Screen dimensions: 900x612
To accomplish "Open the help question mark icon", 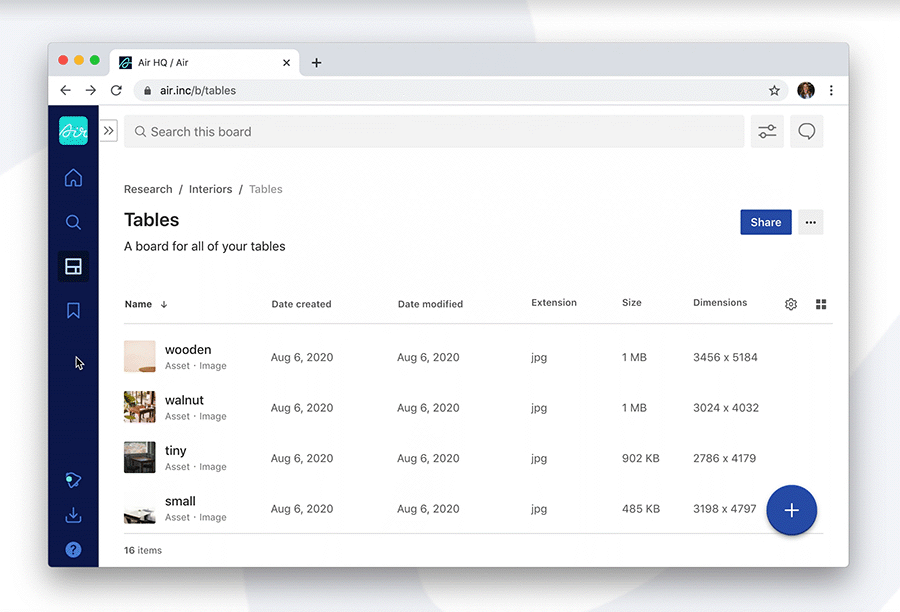I will (73, 549).
